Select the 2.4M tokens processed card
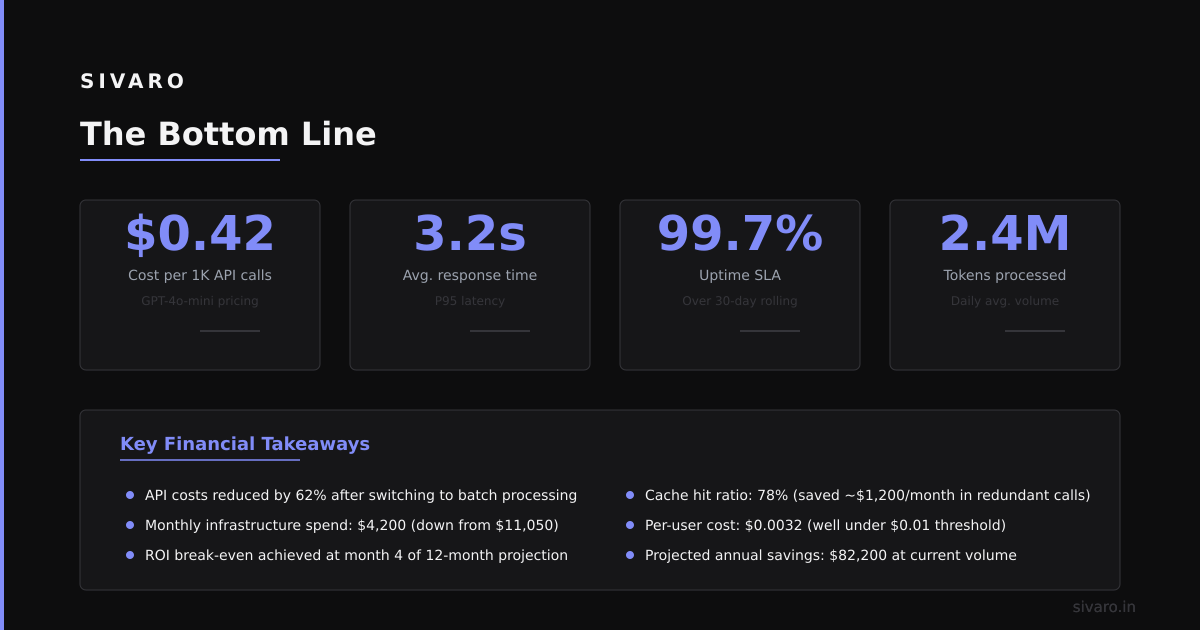The image size is (1200, 630). pyautogui.click(x=1005, y=285)
